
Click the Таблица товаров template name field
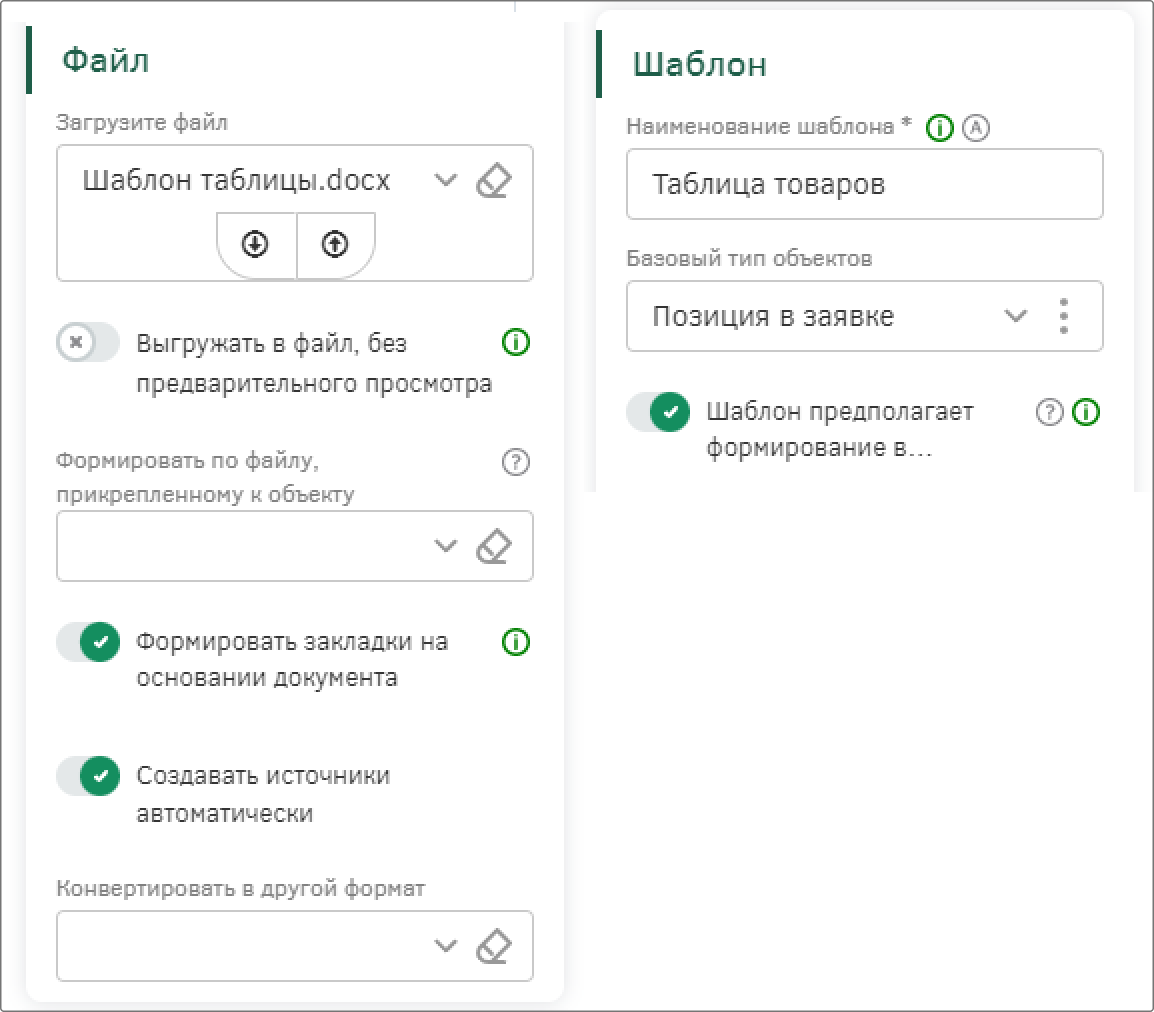point(865,184)
